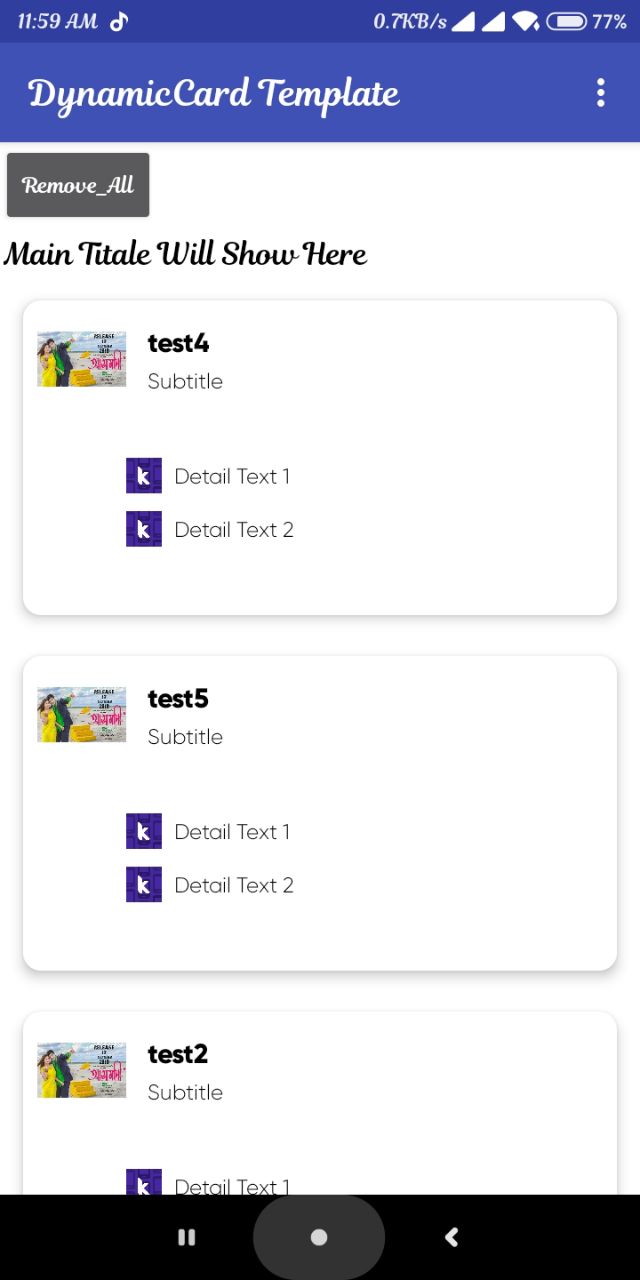Select the test5 card title
This screenshot has height=1280, width=640.
179,698
